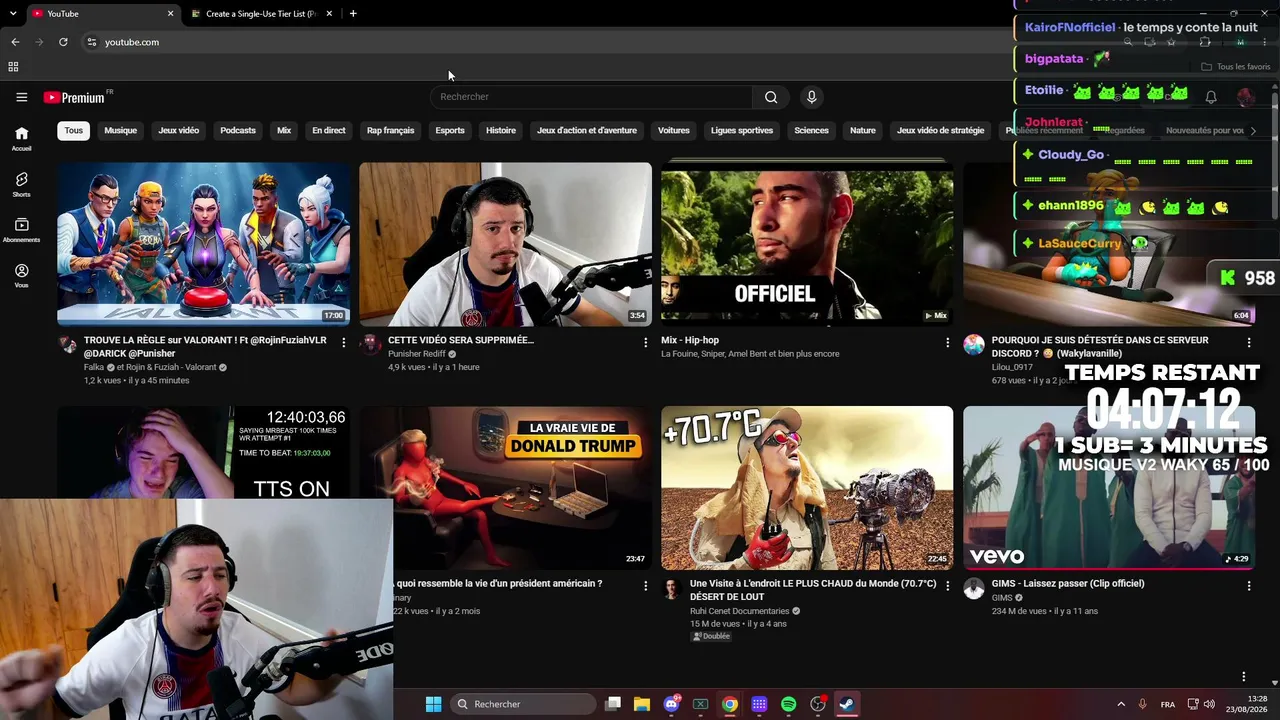Open the account avatar menu
Viewport: 1280px width, 720px height.
pyautogui.click(x=1245, y=97)
